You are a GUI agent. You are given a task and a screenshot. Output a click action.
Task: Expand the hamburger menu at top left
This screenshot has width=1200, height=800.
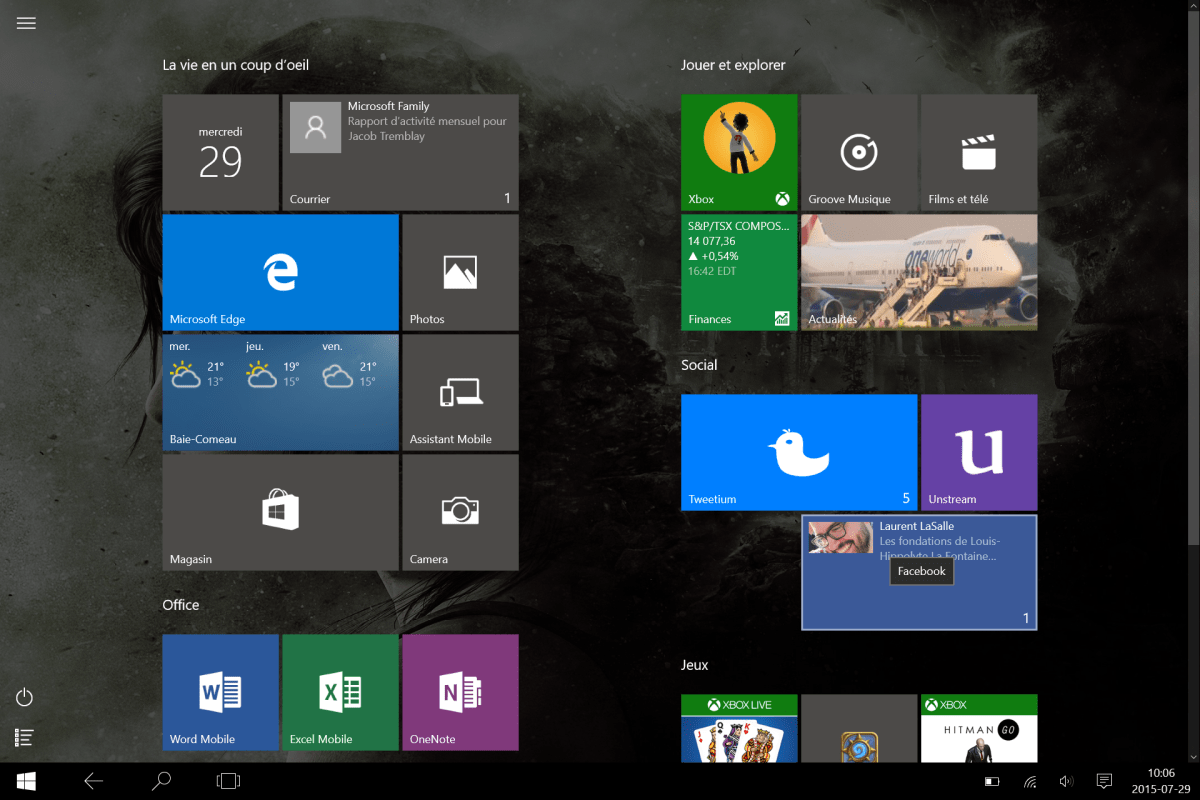click(x=26, y=23)
